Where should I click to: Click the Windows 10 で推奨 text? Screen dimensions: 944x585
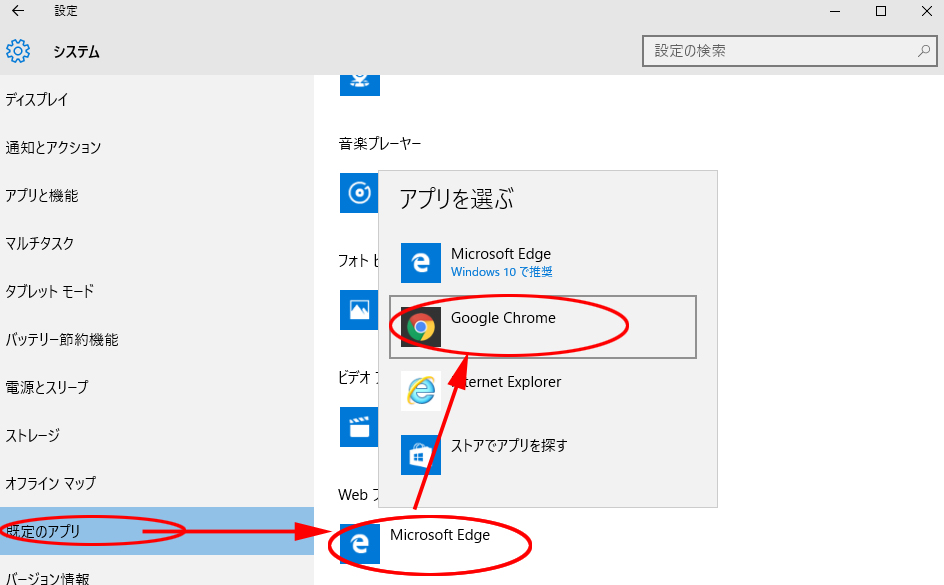(502, 272)
